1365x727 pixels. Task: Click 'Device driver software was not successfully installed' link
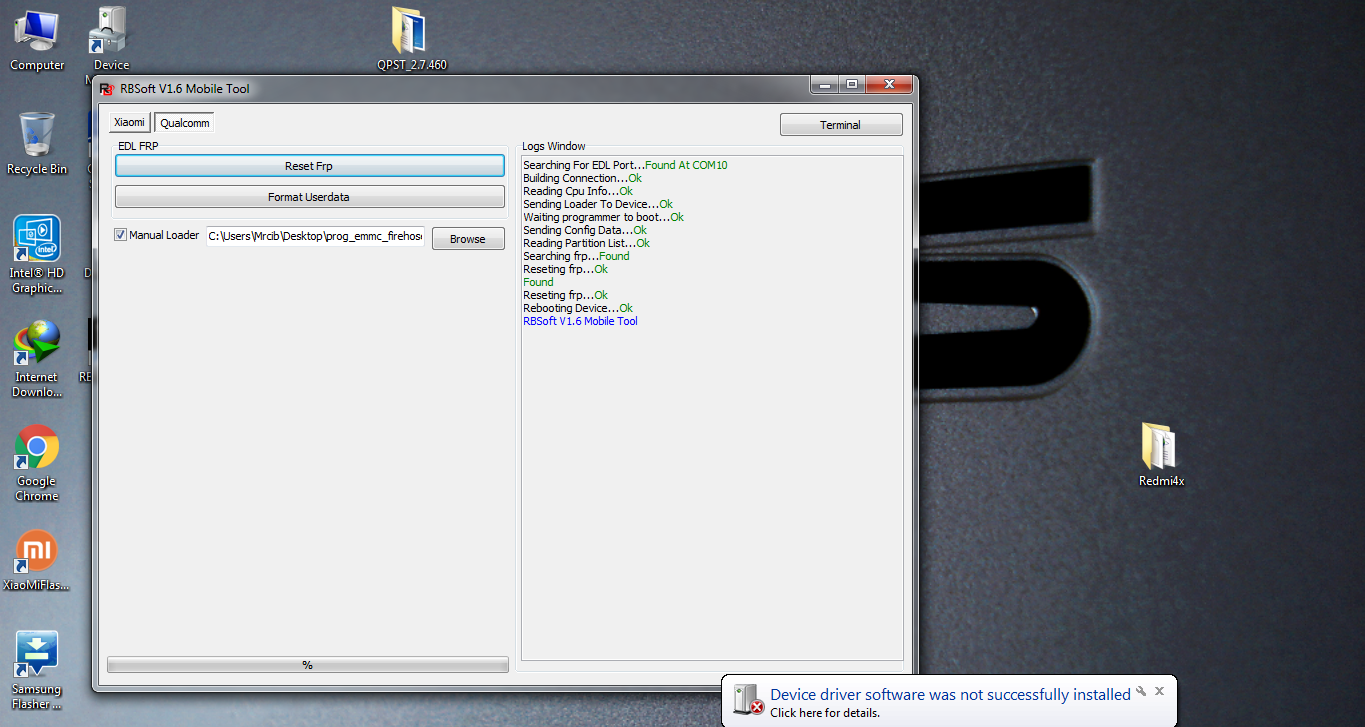(x=950, y=694)
